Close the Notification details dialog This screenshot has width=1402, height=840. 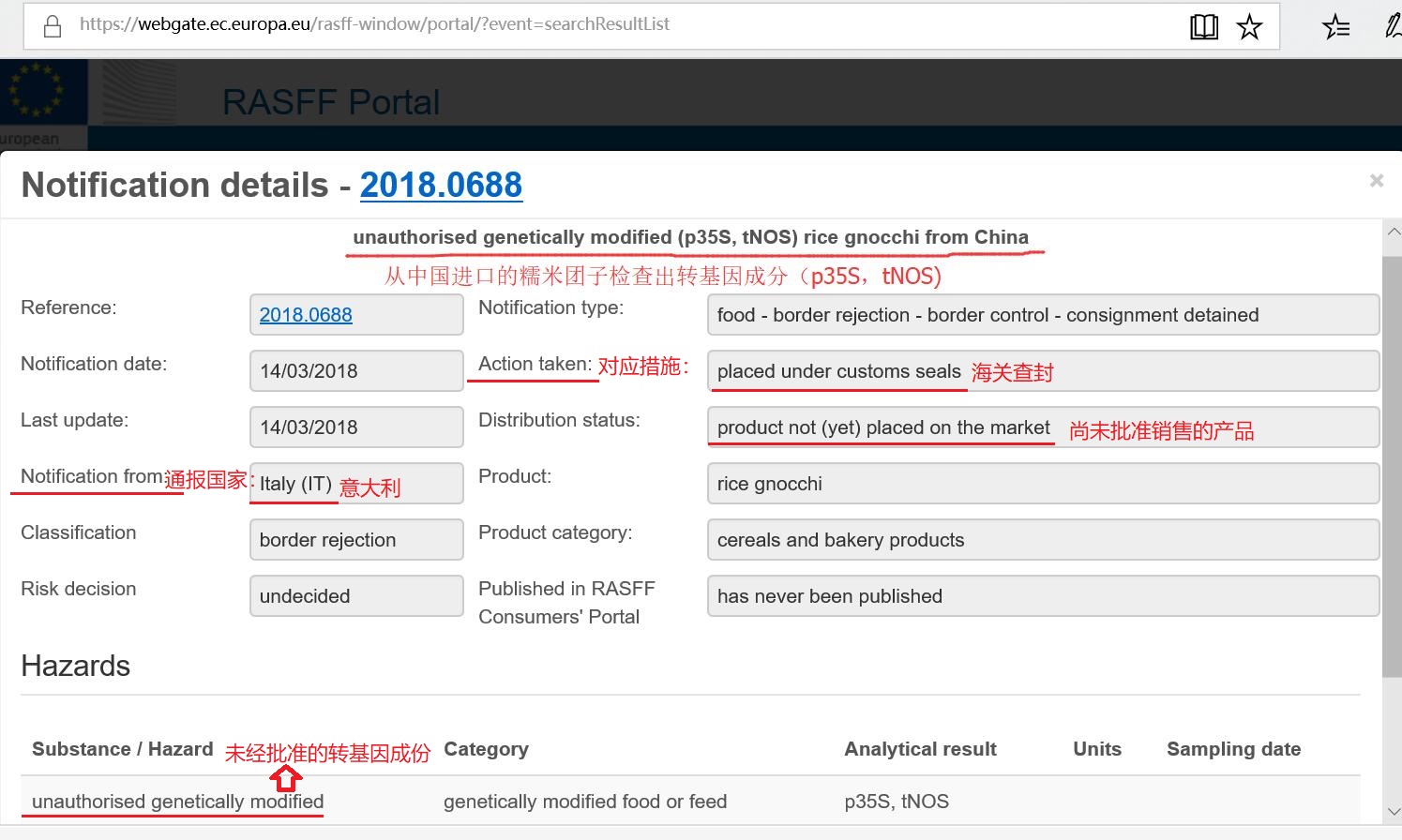click(x=1377, y=180)
